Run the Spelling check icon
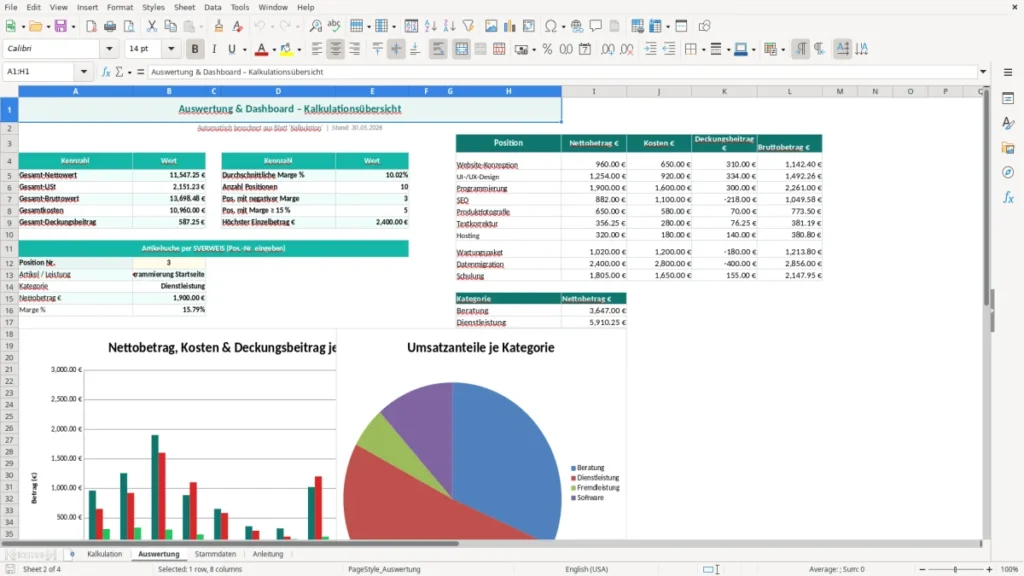This screenshot has width=1024, height=576. click(334, 26)
